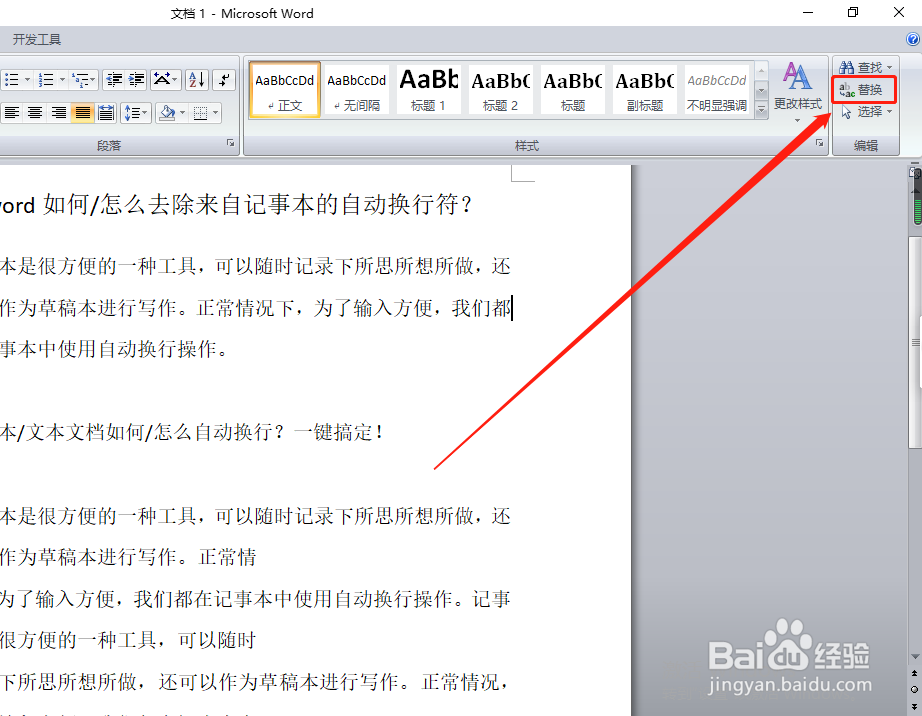
Task: Toggle justified paragraph alignment
Action: (82, 112)
